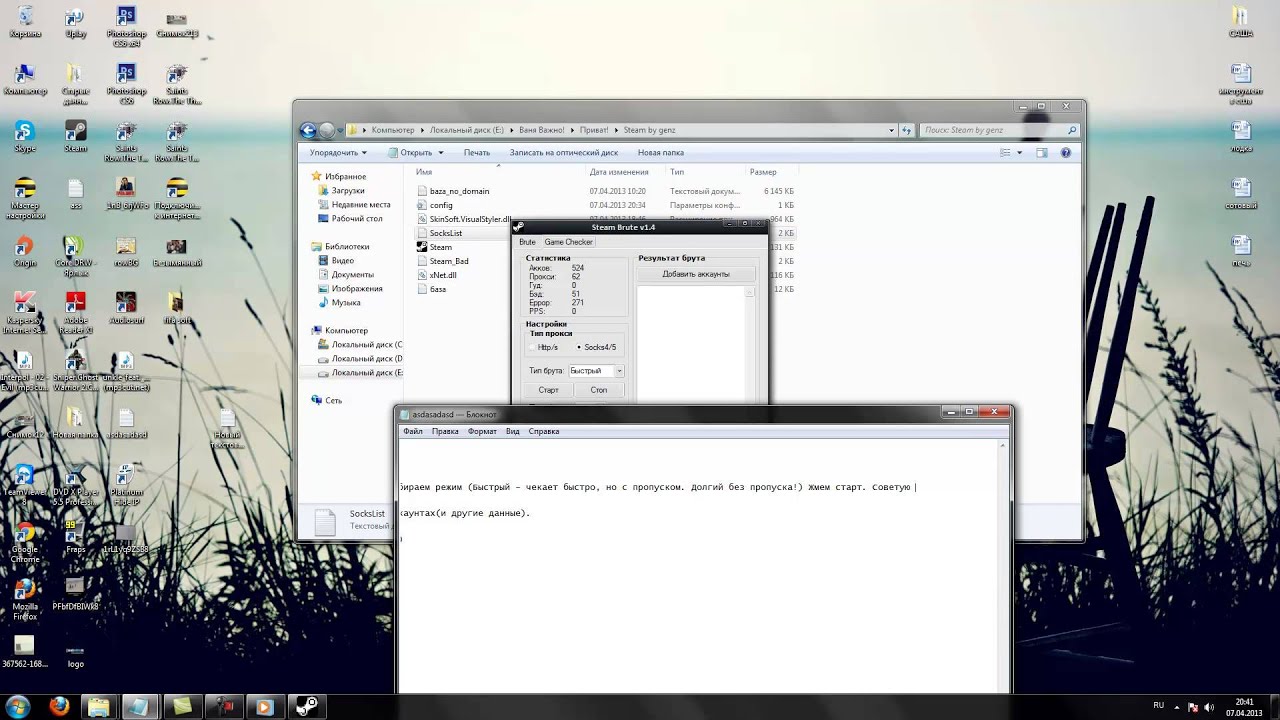Select the Http/s proxy type radio button
1280x720 pixels.
click(534, 347)
